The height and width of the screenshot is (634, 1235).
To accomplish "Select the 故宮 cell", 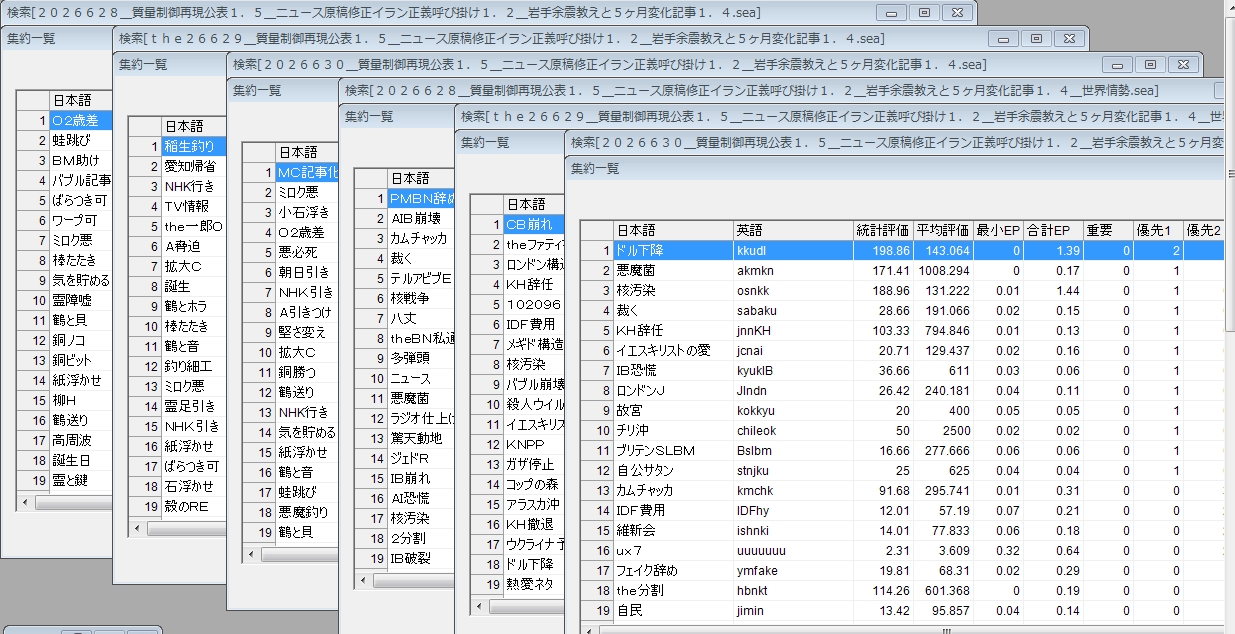I will (x=673, y=411).
